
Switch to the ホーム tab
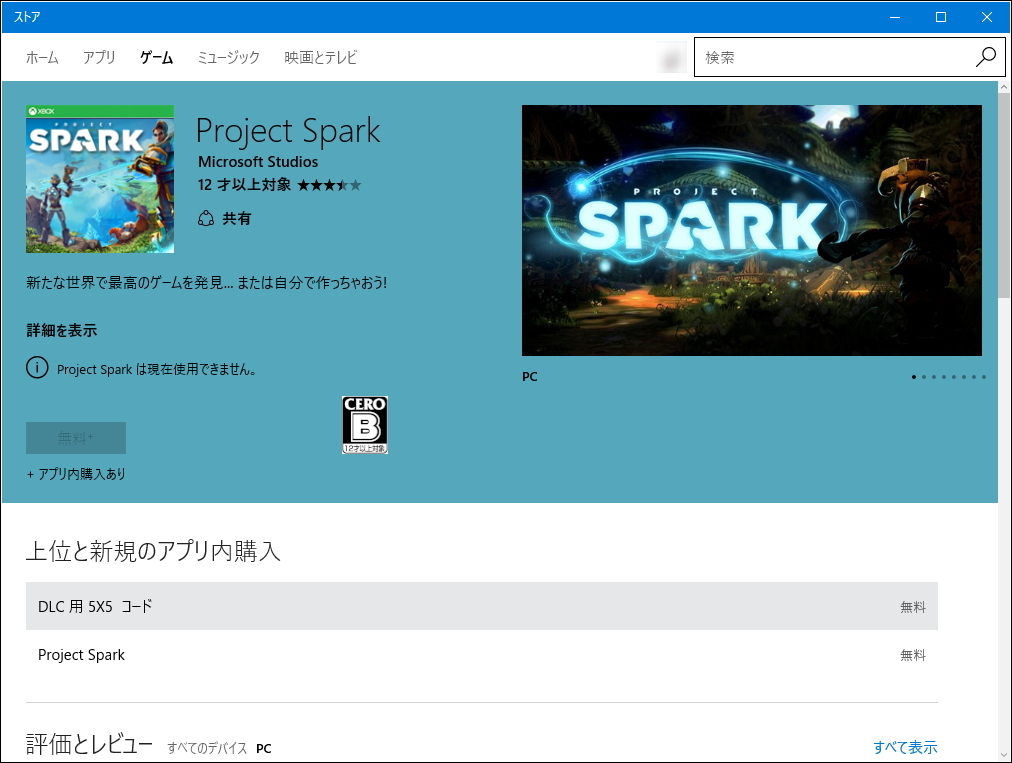point(42,57)
